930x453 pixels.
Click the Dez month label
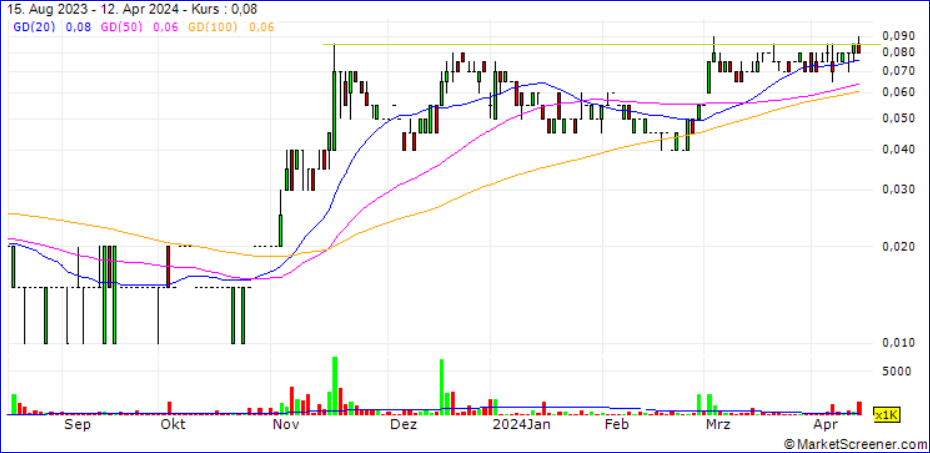pos(403,425)
